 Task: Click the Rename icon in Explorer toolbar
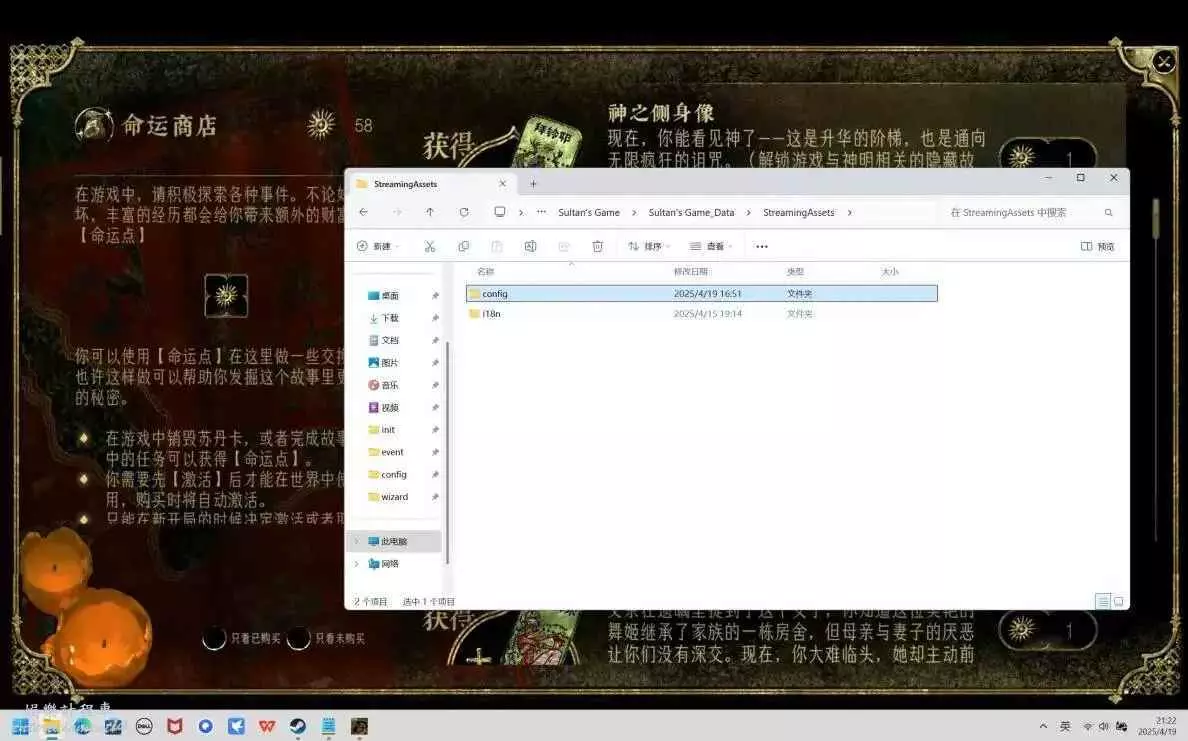tap(530, 246)
